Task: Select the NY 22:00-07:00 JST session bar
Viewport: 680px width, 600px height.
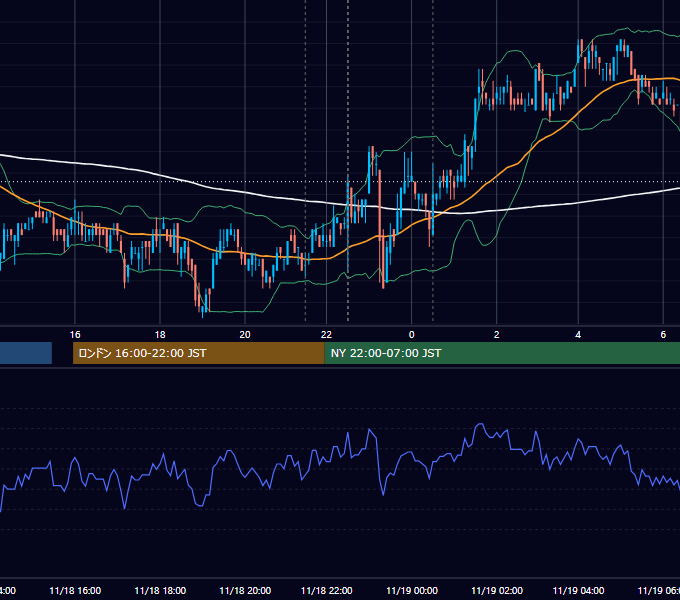Action: coord(502,353)
